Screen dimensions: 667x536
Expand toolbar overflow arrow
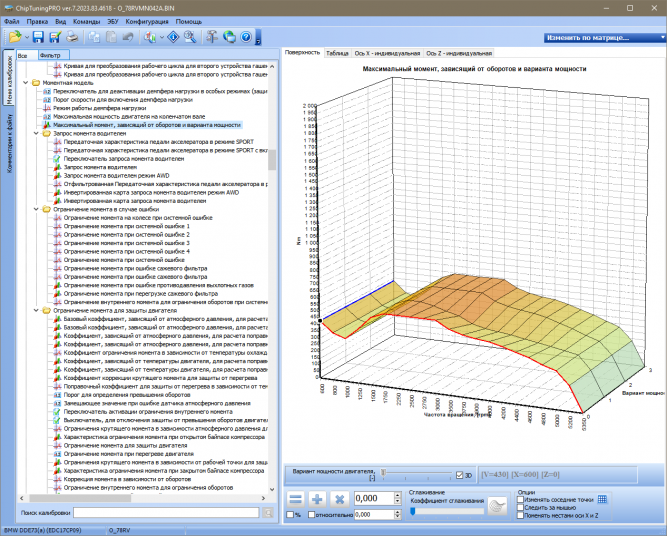pyautogui.click(x=258, y=38)
